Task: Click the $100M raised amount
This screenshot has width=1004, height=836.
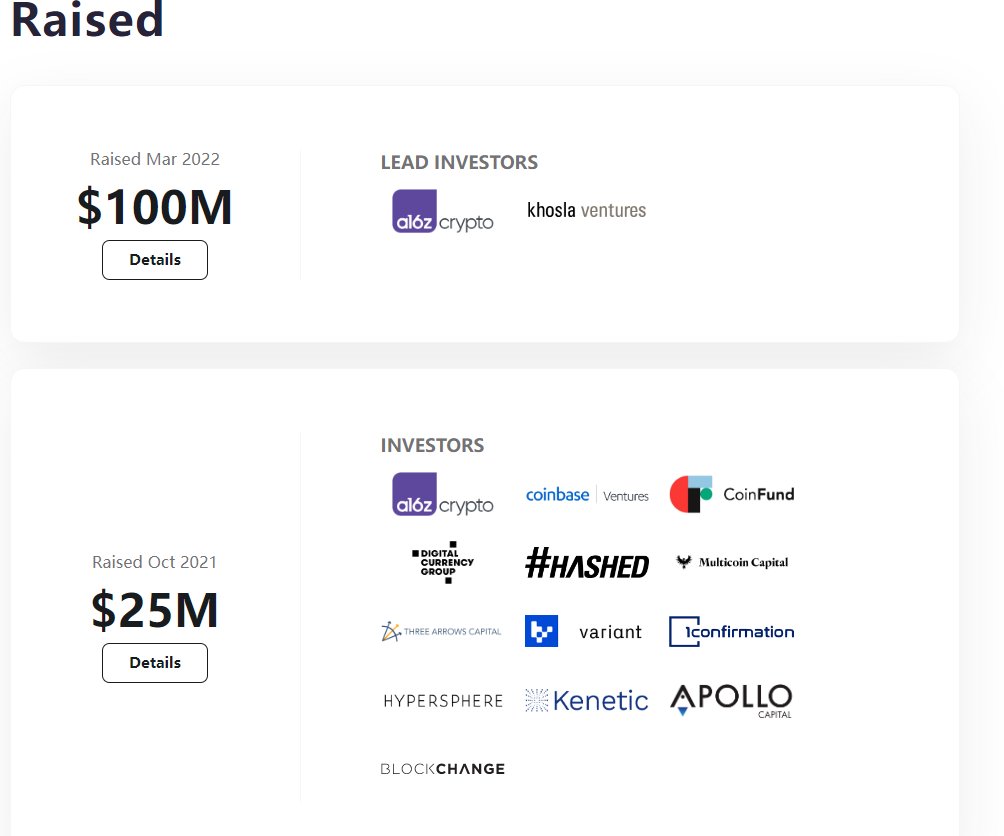Action: (155, 208)
